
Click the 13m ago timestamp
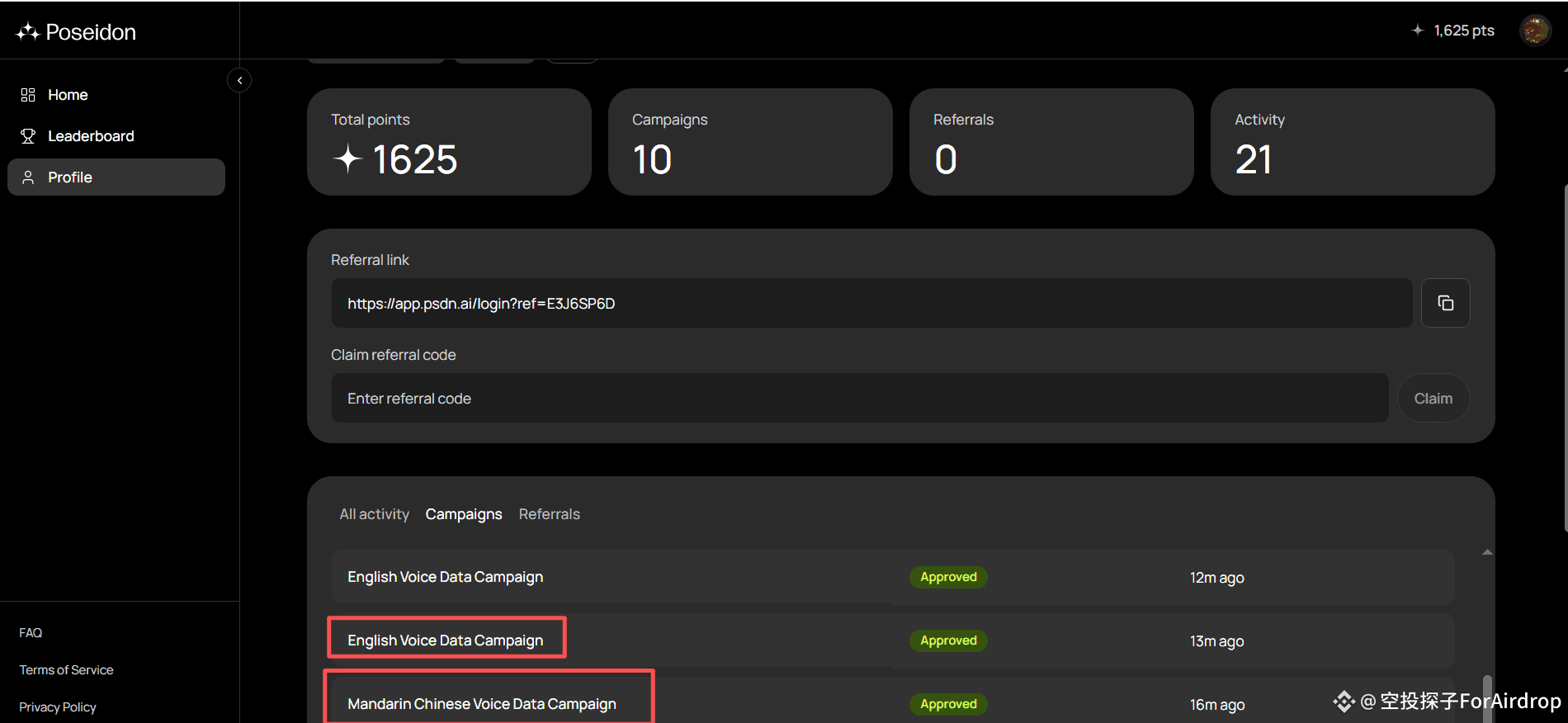click(1216, 641)
